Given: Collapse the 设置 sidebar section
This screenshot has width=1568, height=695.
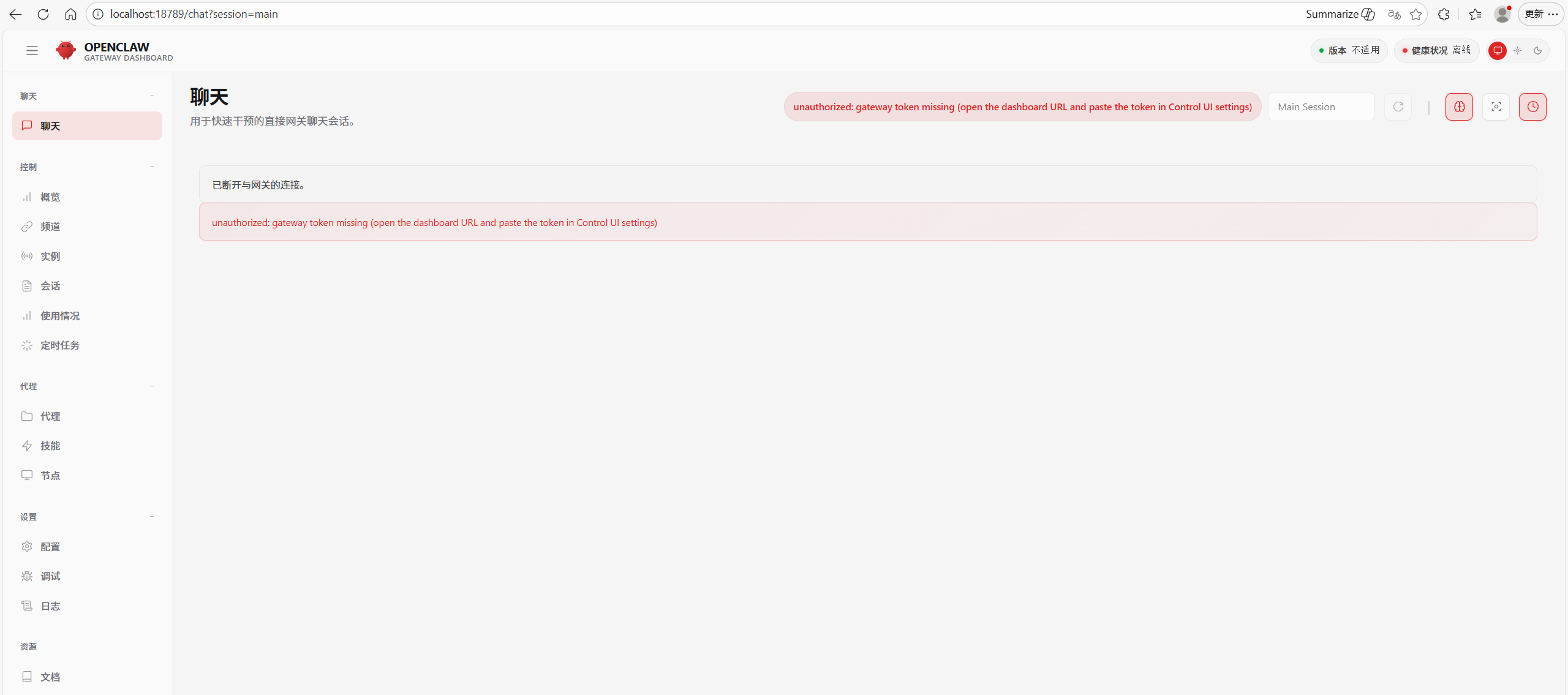Looking at the screenshot, I should pos(152,517).
